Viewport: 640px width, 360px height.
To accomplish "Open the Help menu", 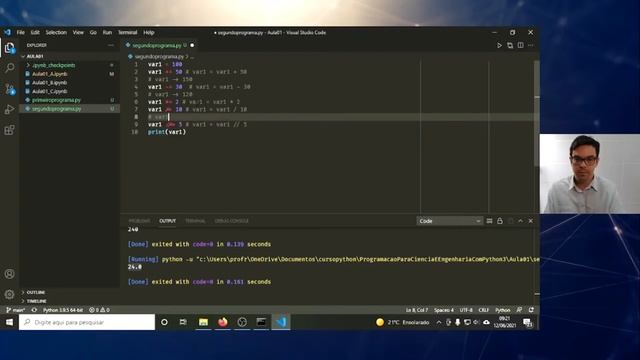I will tap(149, 32).
